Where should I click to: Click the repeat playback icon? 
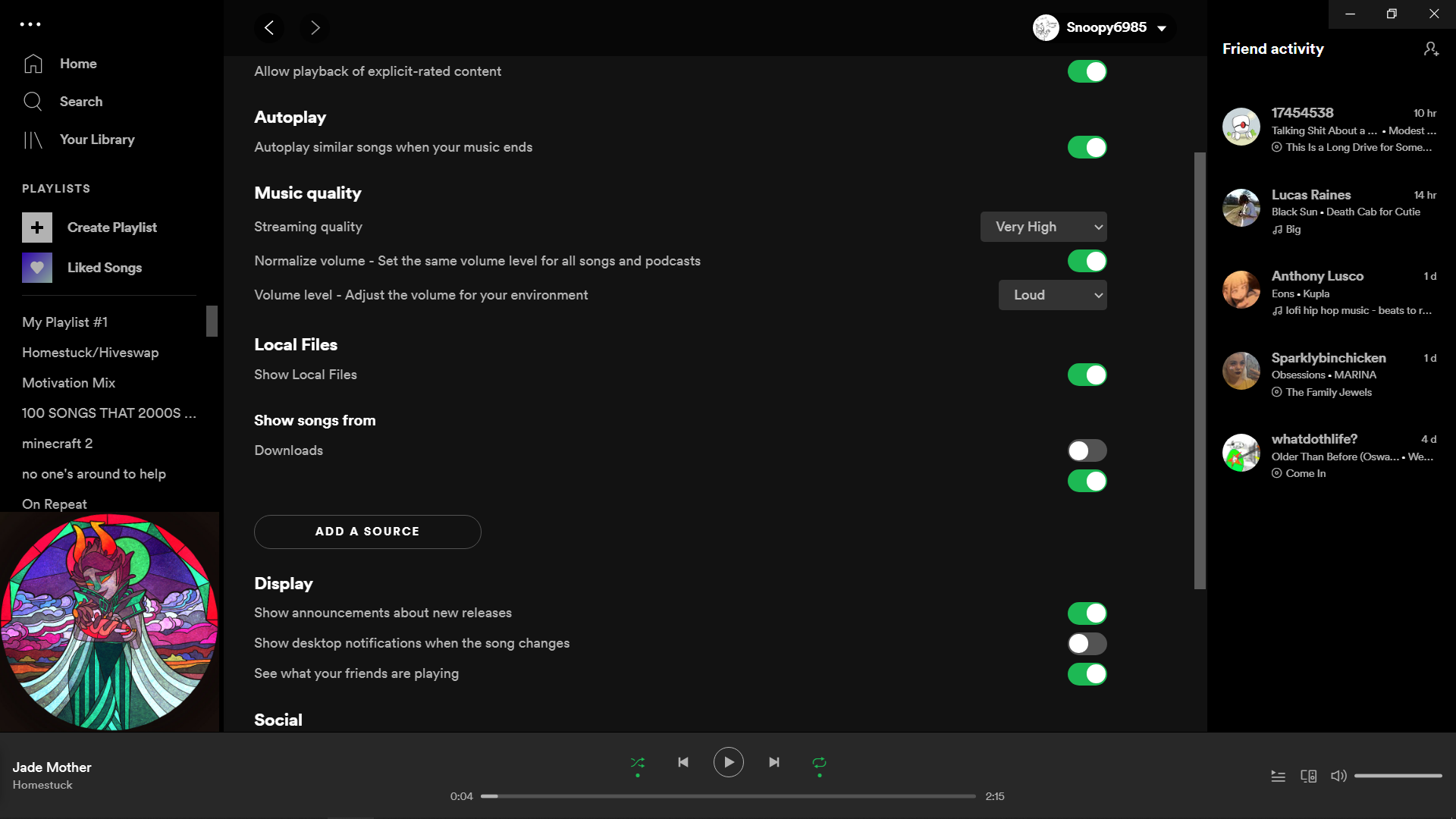coord(819,762)
